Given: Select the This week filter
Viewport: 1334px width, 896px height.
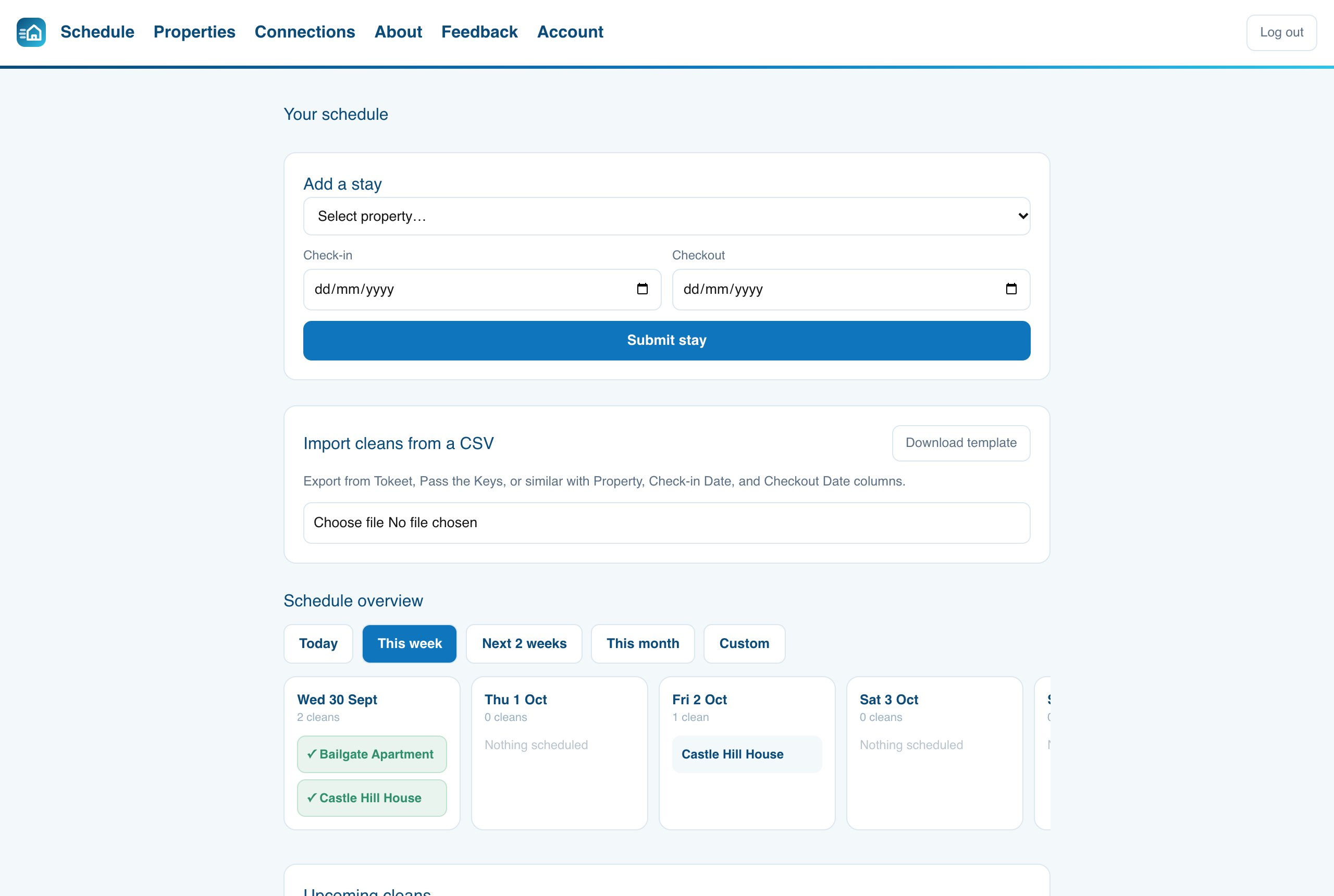Looking at the screenshot, I should [x=409, y=643].
